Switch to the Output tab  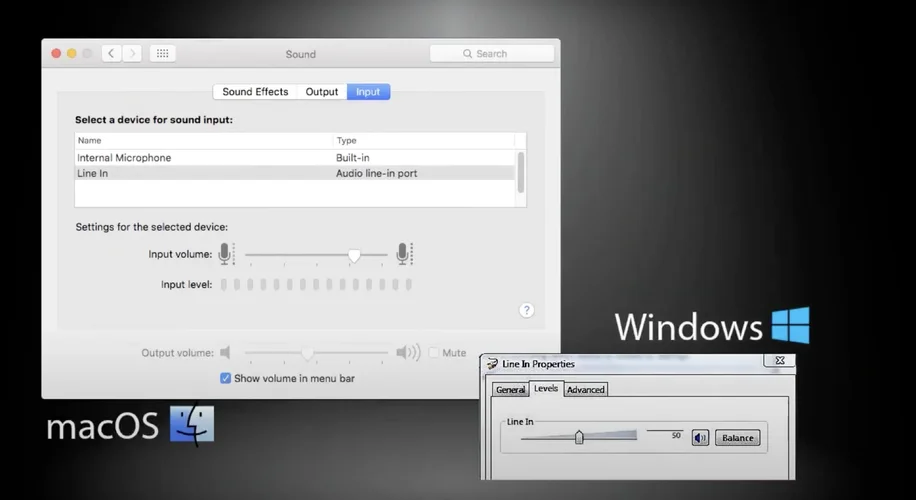[x=322, y=92]
